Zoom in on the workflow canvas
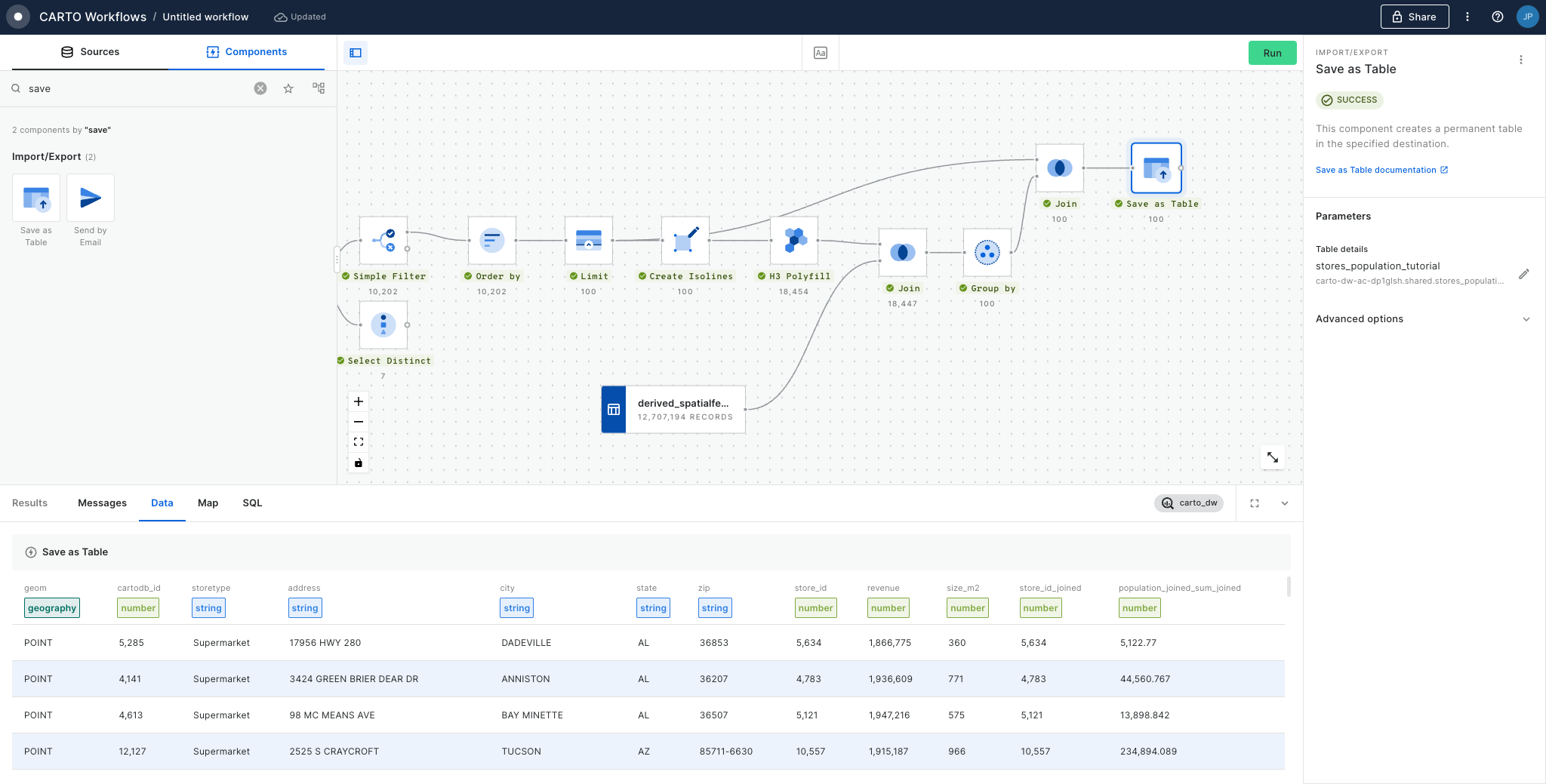1546x784 pixels. [359, 401]
